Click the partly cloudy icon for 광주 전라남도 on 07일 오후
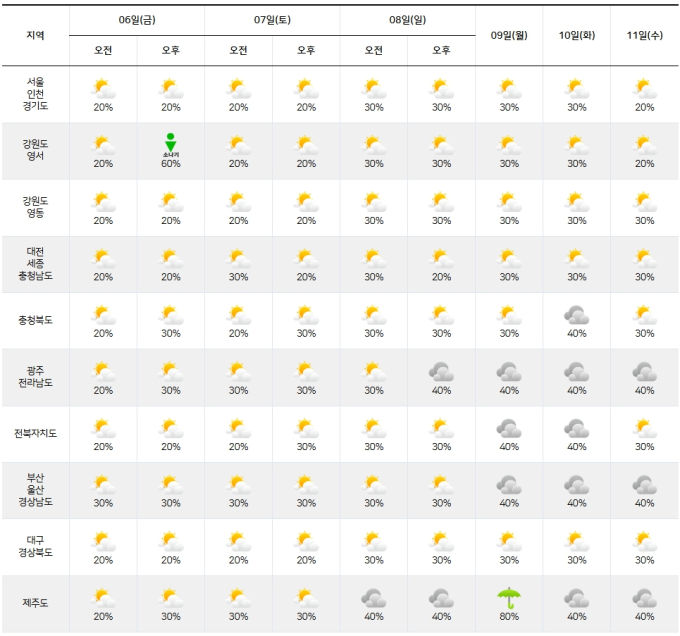This screenshot has width=680, height=636. click(306, 372)
